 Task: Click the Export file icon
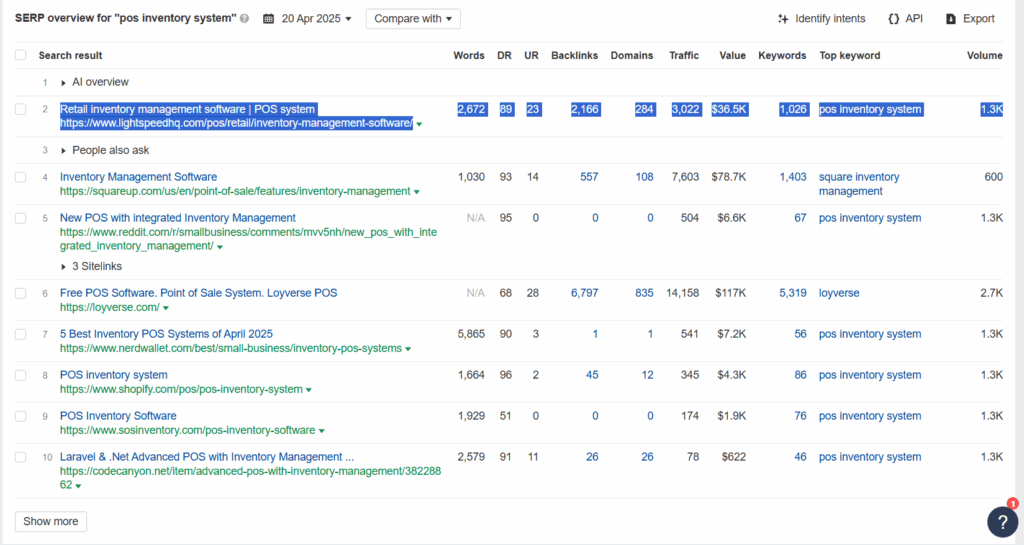pyautogui.click(x=951, y=19)
